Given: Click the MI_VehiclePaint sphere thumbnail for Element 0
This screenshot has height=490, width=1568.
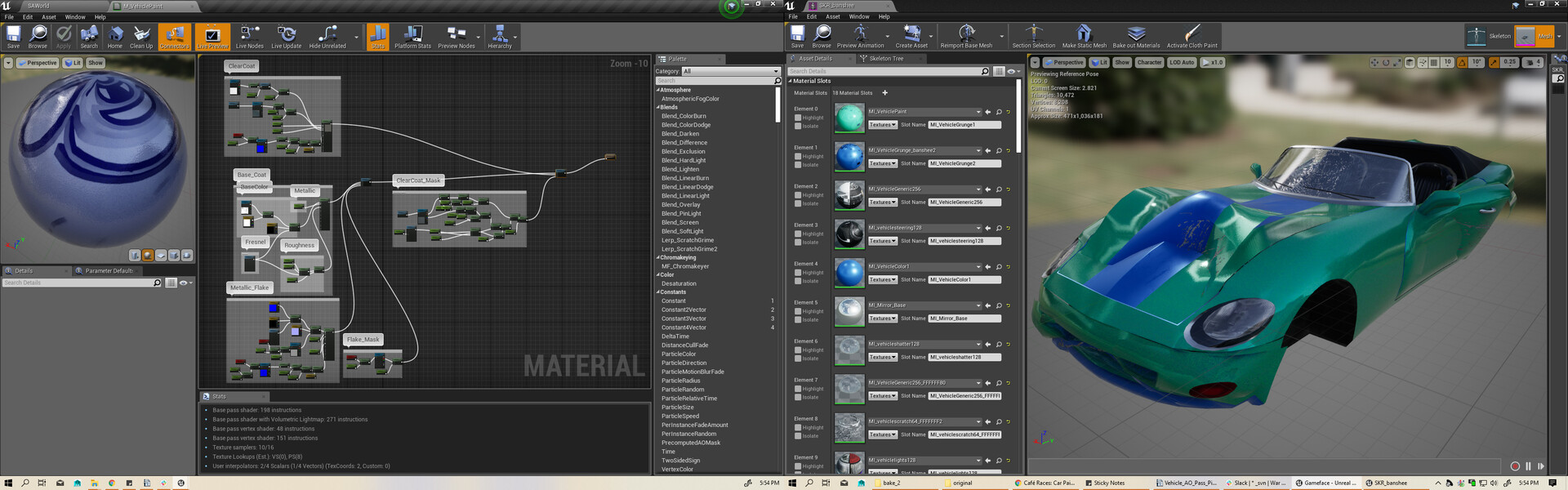Looking at the screenshot, I should pyautogui.click(x=849, y=118).
